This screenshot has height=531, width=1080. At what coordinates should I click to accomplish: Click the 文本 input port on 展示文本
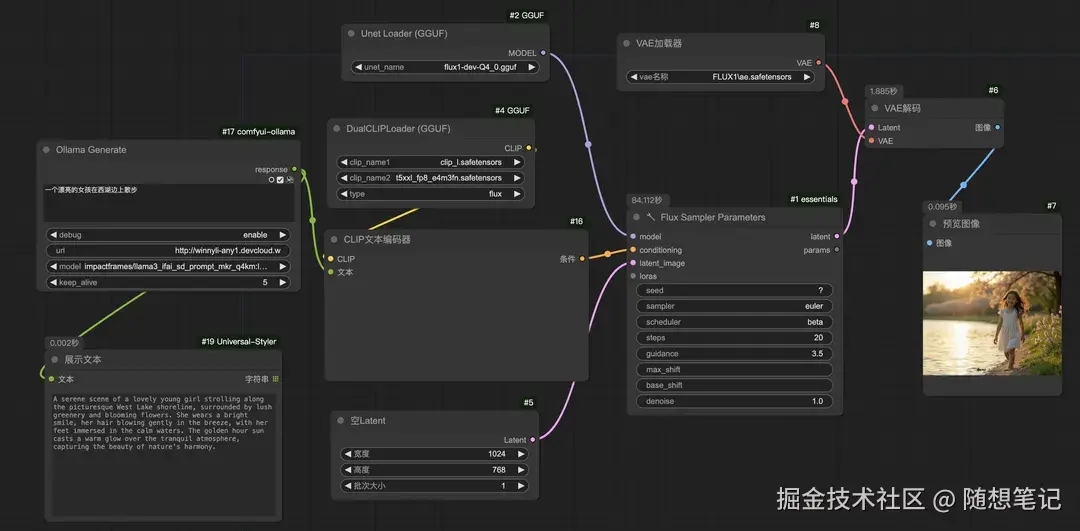point(52,379)
